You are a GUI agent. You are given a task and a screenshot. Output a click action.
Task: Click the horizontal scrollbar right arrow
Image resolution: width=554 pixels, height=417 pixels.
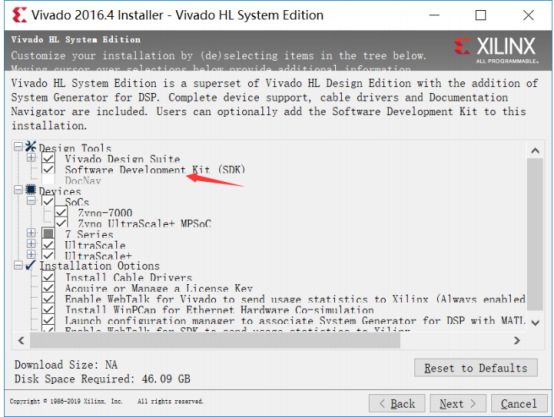[x=517, y=340]
